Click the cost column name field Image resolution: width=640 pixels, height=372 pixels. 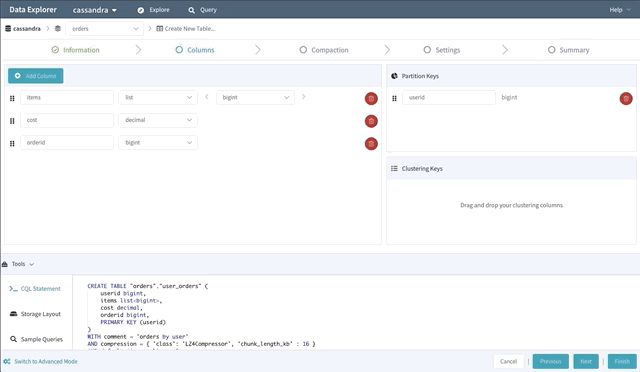(x=67, y=120)
